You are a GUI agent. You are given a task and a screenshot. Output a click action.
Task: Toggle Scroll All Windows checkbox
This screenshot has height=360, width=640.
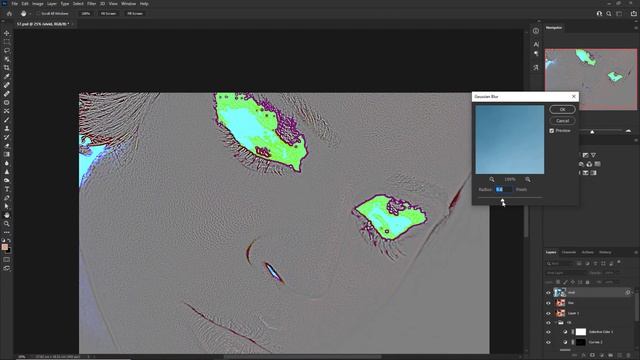[x=38, y=13]
